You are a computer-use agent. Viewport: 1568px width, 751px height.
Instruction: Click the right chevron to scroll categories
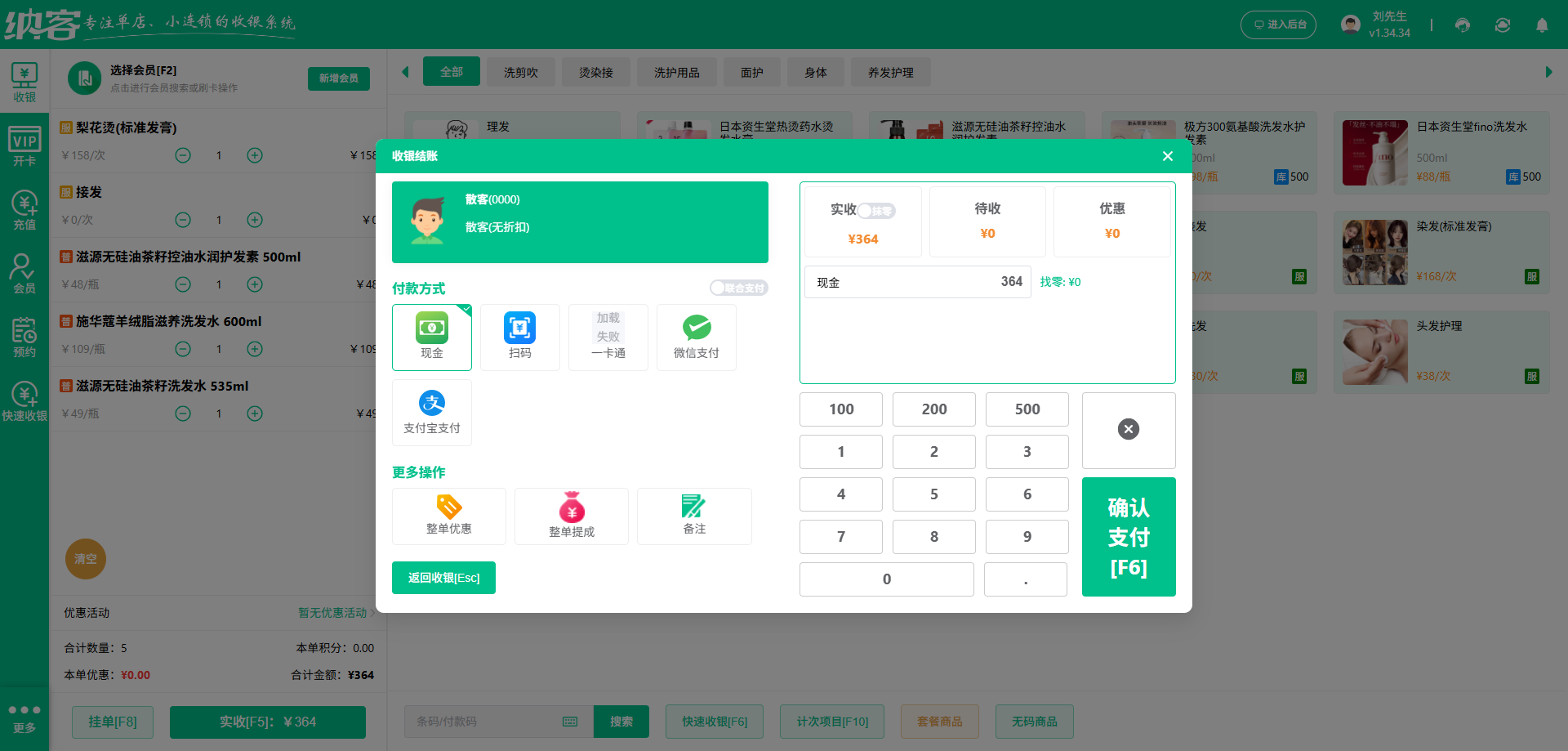pos(1550,72)
